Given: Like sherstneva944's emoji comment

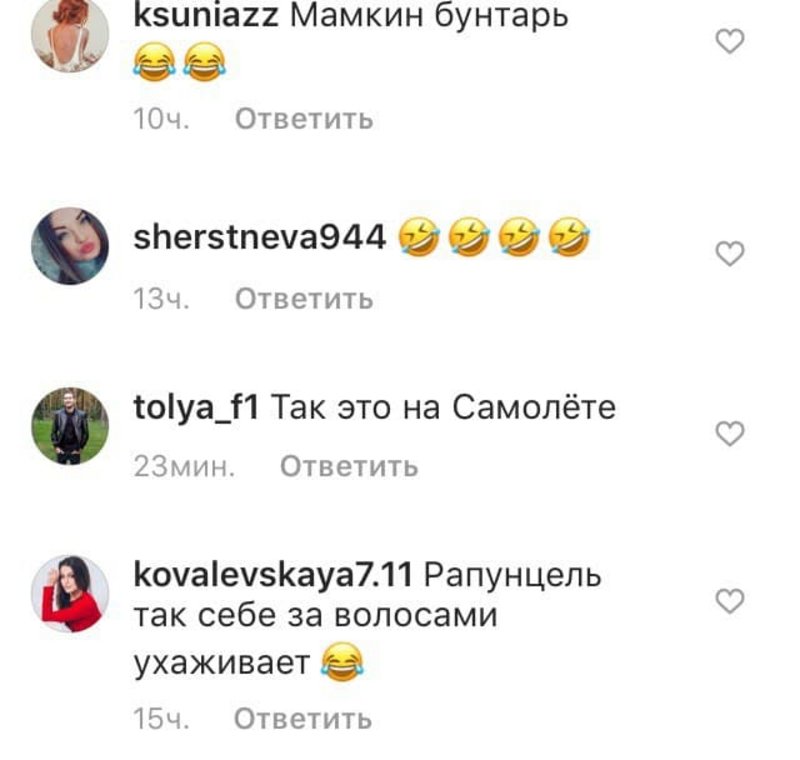Looking at the screenshot, I should pos(730,254).
